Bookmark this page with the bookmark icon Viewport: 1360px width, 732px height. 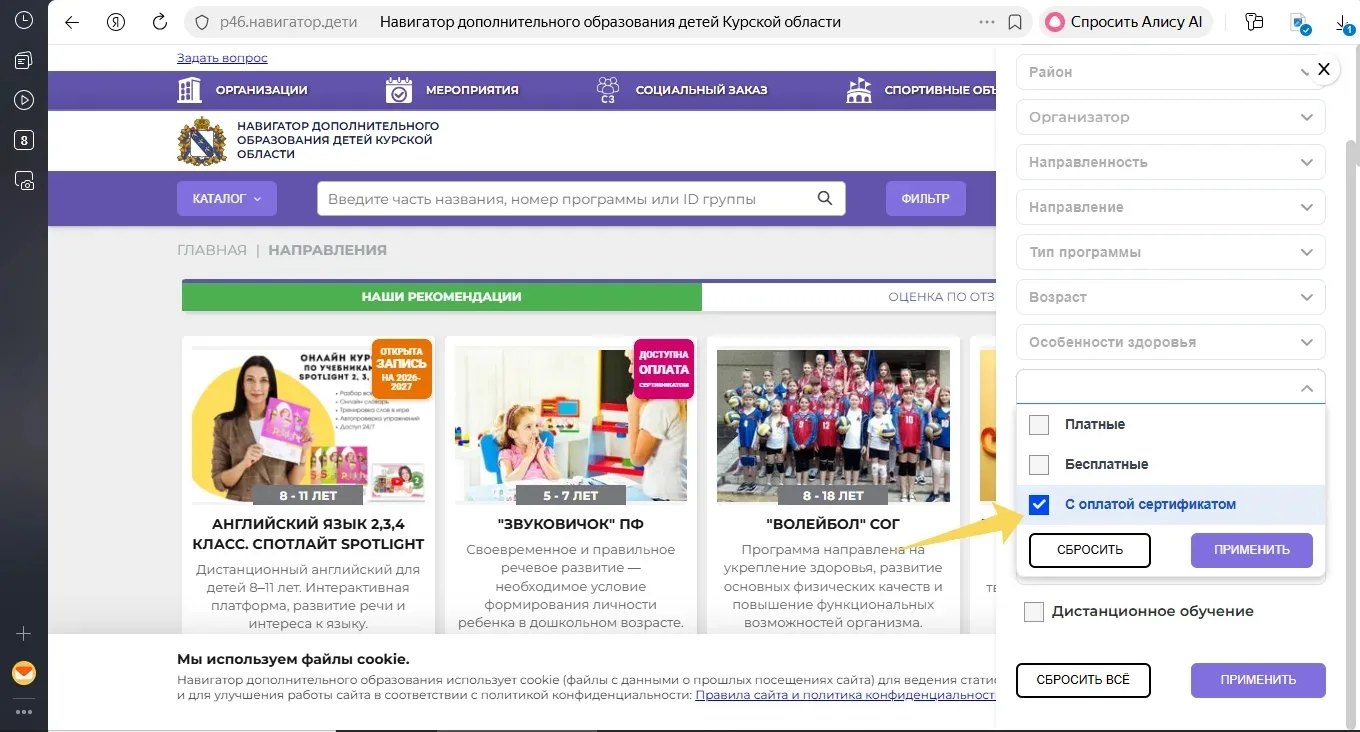click(1015, 22)
